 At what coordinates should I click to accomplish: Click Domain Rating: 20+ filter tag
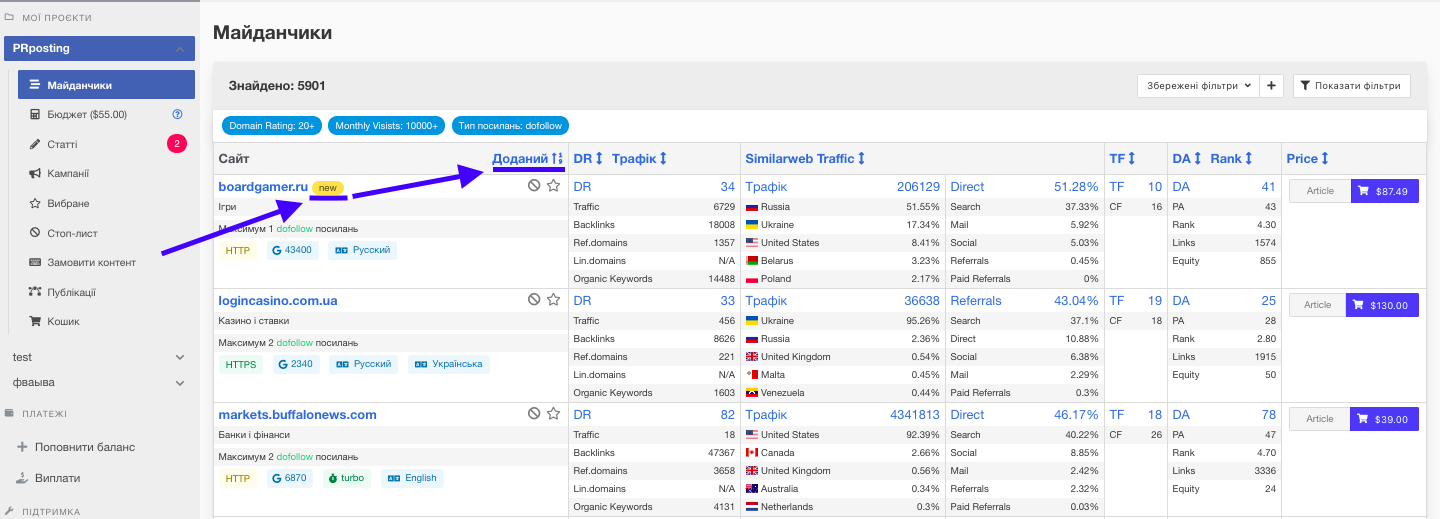tap(272, 126)
